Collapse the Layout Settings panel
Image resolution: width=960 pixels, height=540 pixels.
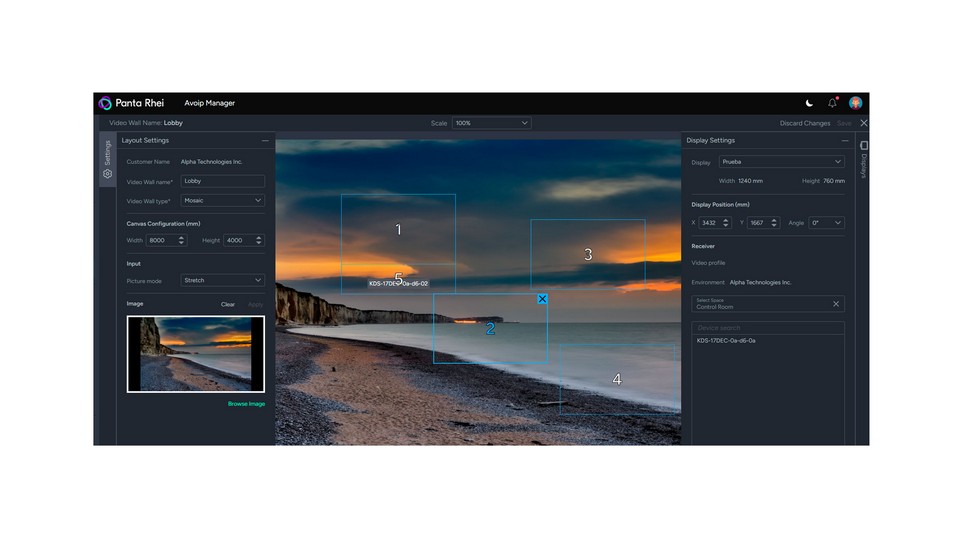pyautogui.click(x=265, y=140)
